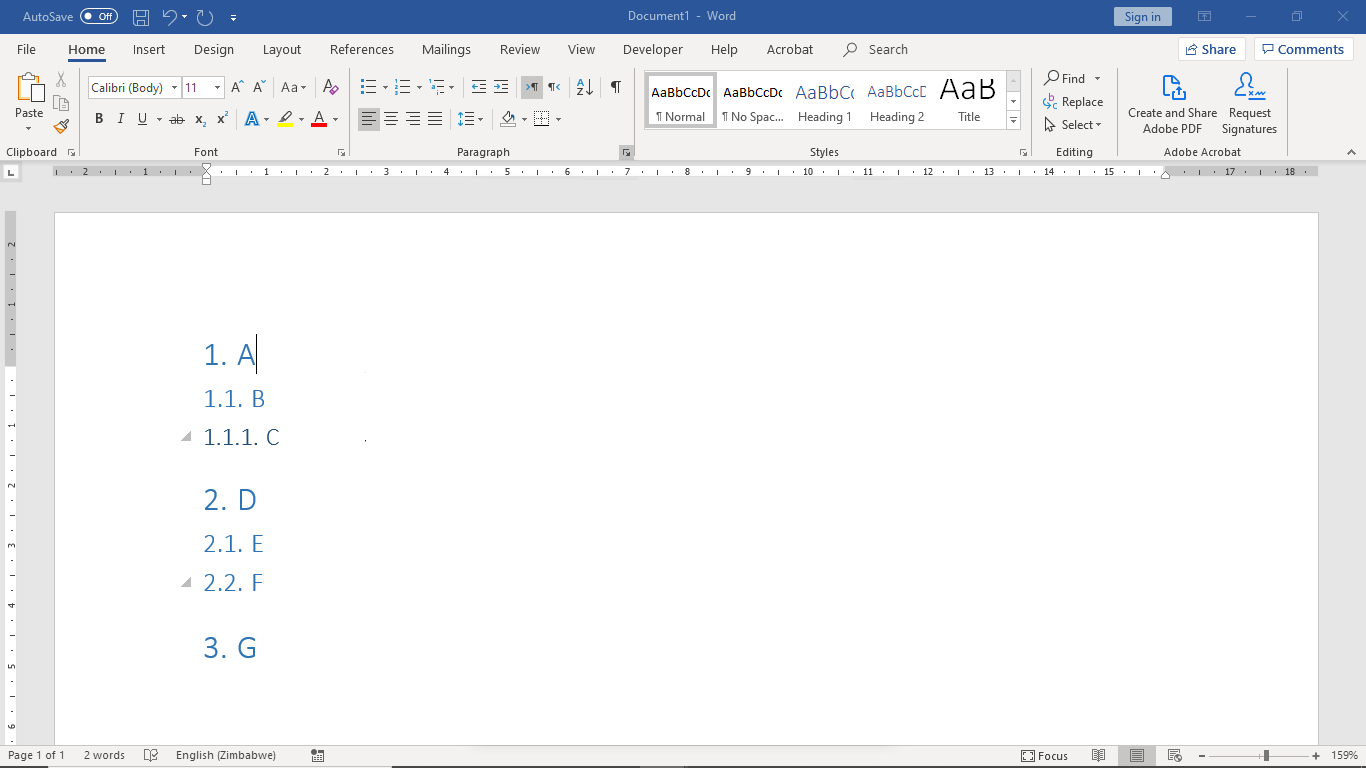Click Create and Share Adobe PDF
Image resolution: width=1366 pixels, height=768 pixels.
[1173, 104]
